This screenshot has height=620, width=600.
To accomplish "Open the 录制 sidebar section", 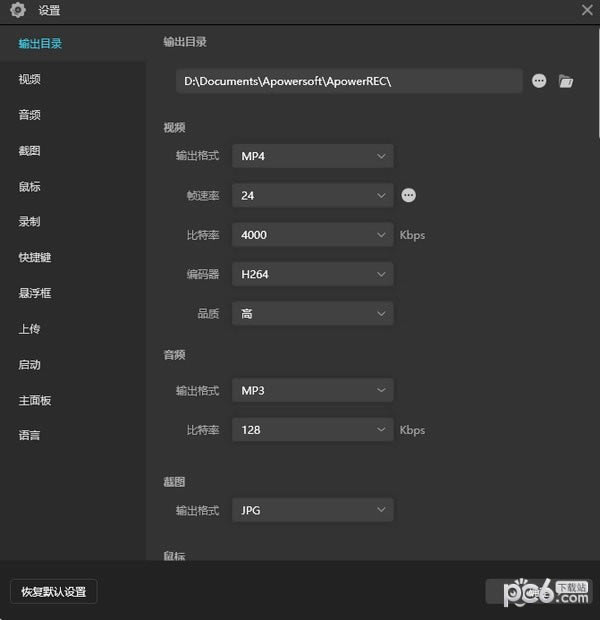I will click(x=30, y=221).
